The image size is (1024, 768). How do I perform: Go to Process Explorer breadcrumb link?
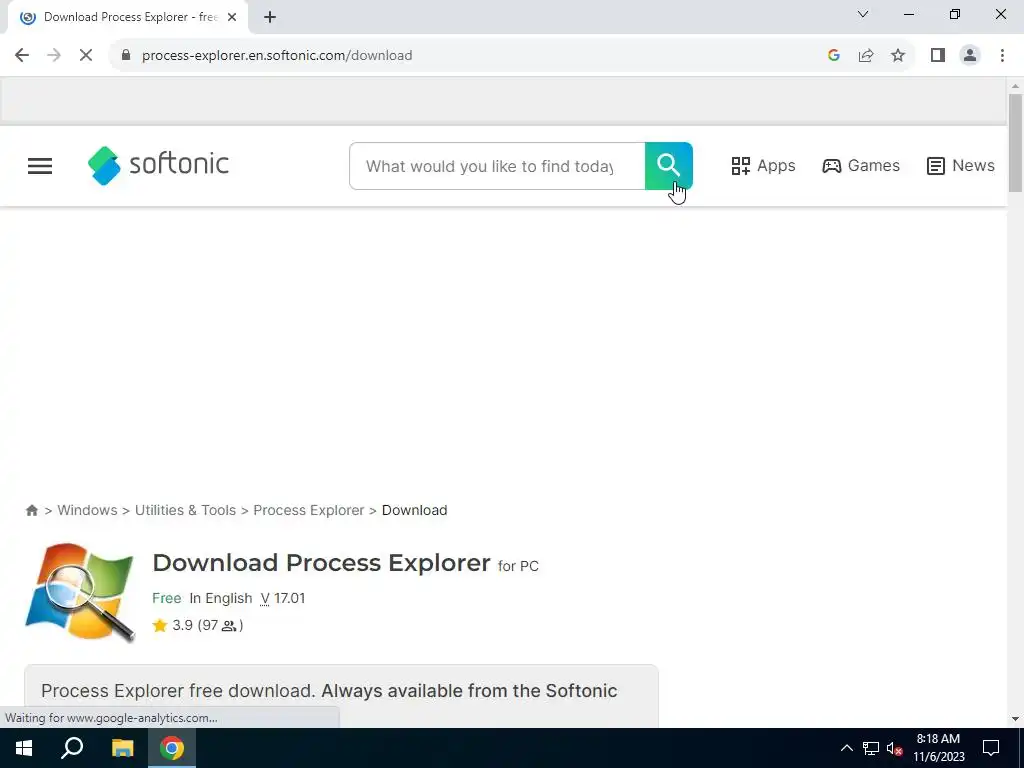click(309, 510)
